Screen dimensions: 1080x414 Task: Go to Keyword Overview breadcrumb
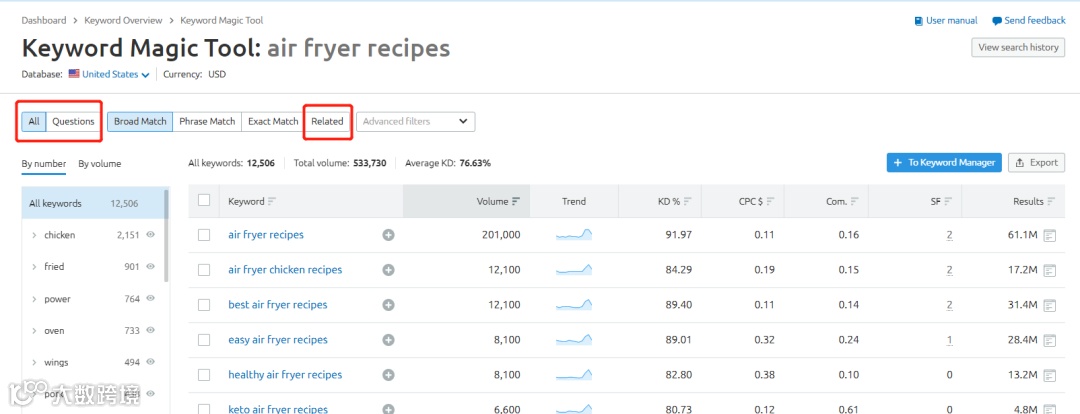(x=123, y=21)
